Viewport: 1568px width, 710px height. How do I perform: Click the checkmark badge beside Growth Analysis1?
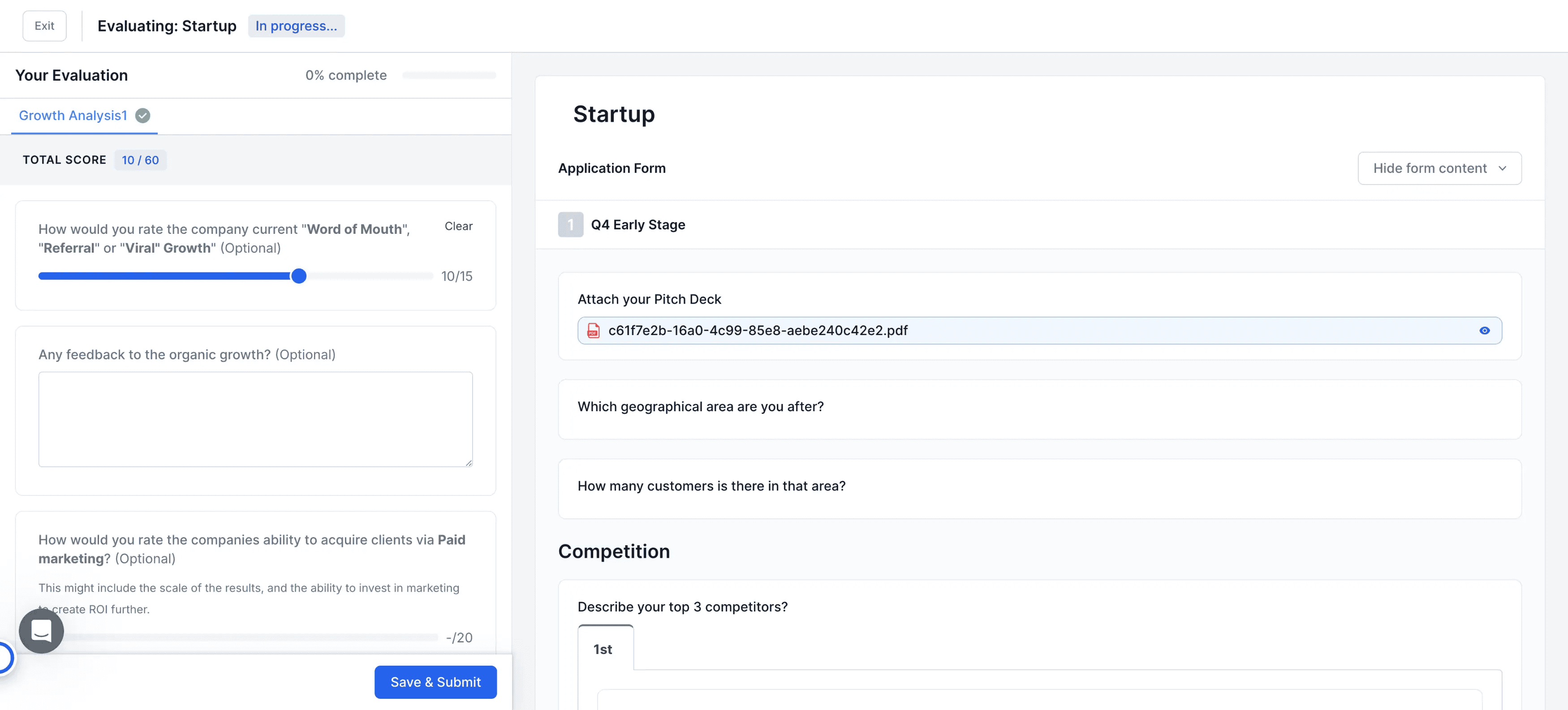[x=142, y=115]
